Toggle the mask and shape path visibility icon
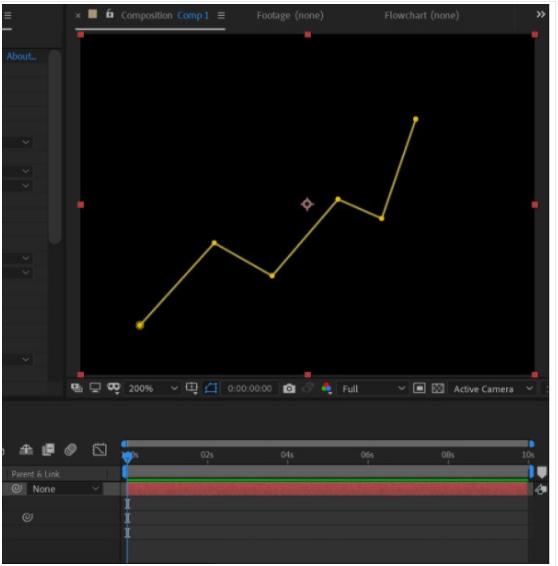This screenshot has height=566, width=558. point(211,388)
